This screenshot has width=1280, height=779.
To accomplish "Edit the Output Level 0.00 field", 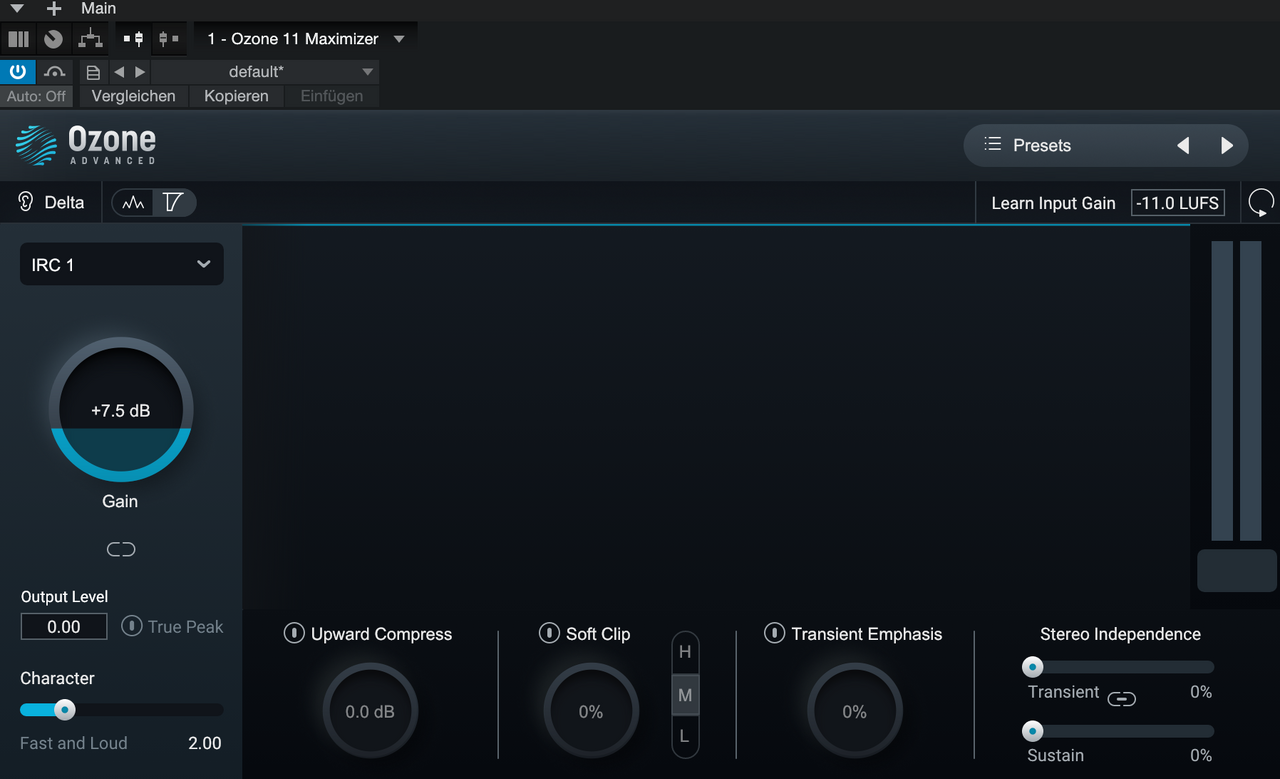I will point(64,627).
